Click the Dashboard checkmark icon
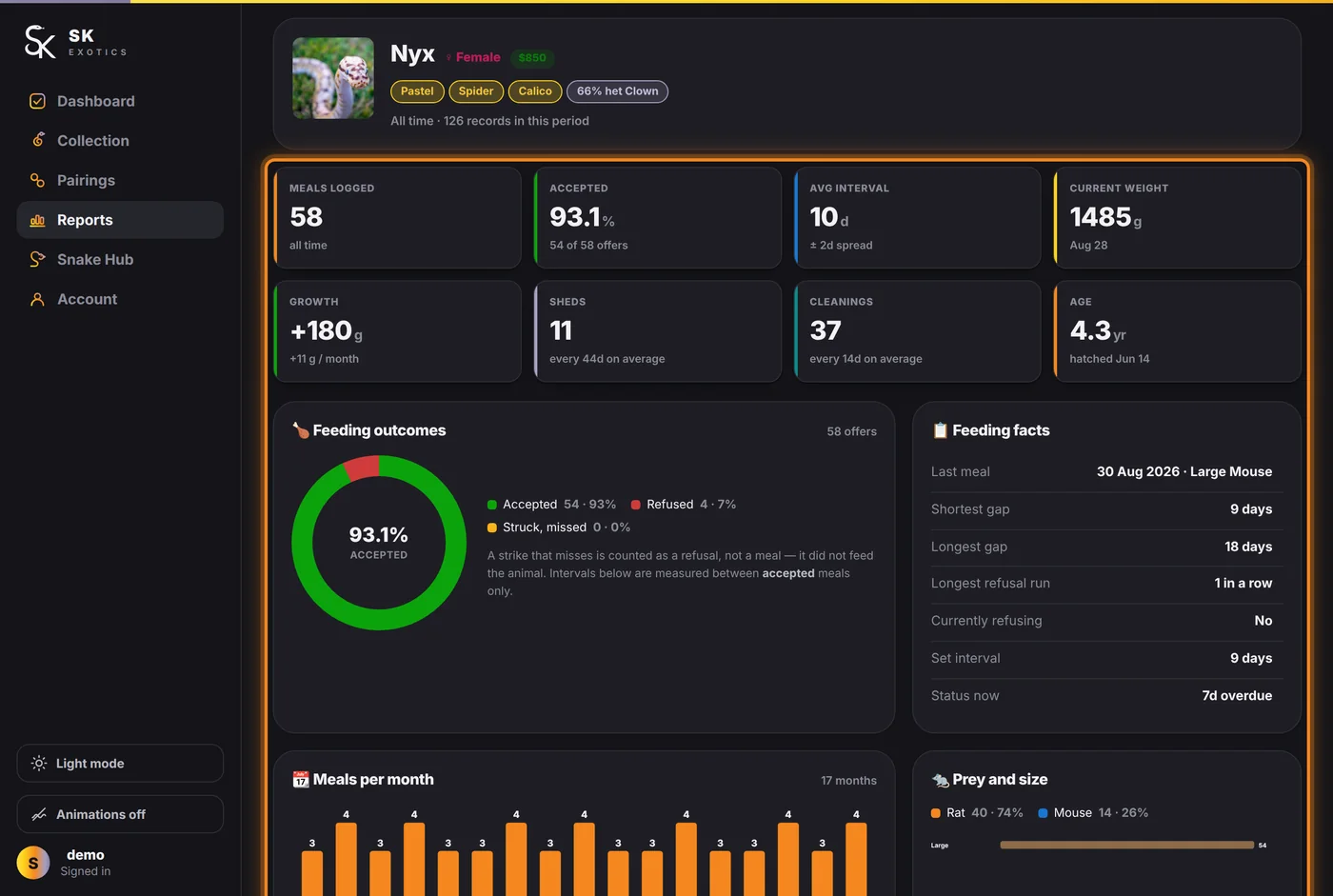 pyautogui.click(x=38, y=101)
